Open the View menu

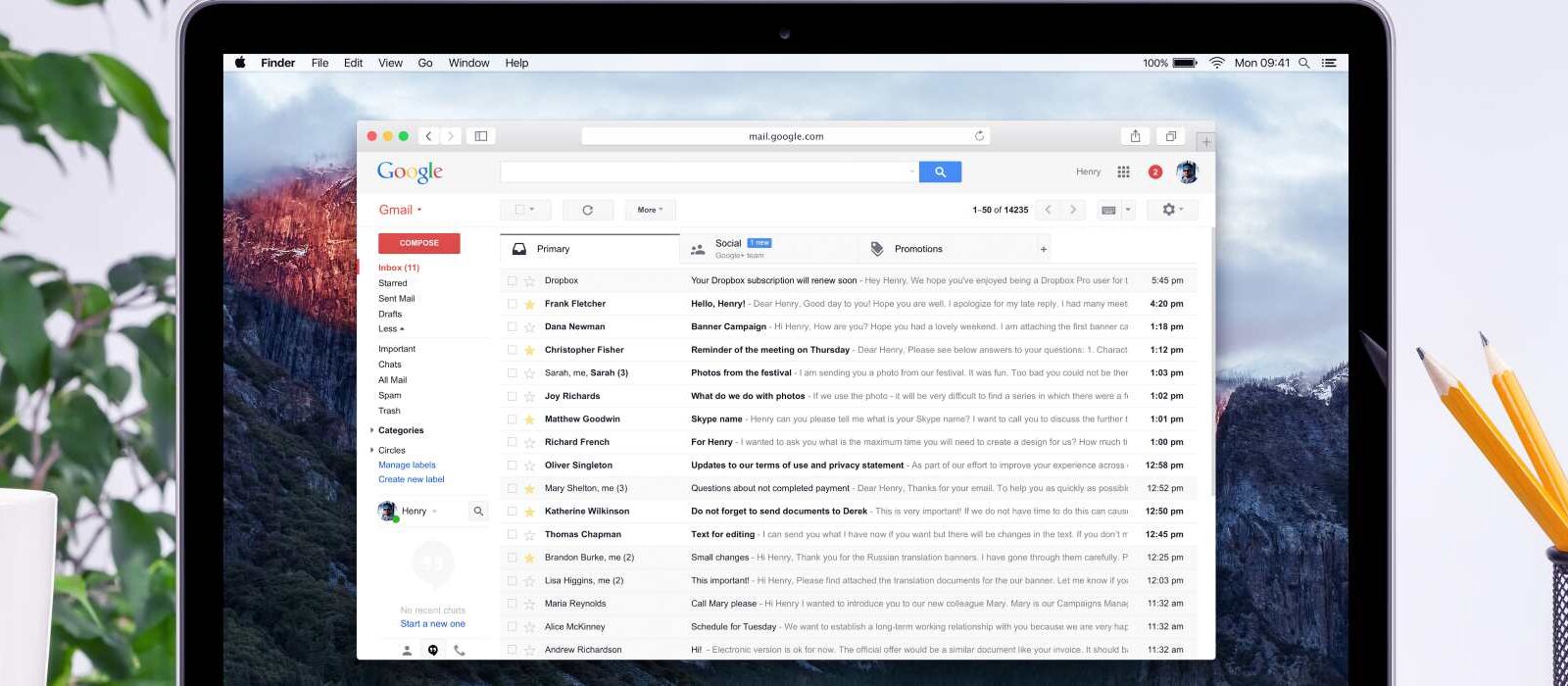click(x=390, y=63)
